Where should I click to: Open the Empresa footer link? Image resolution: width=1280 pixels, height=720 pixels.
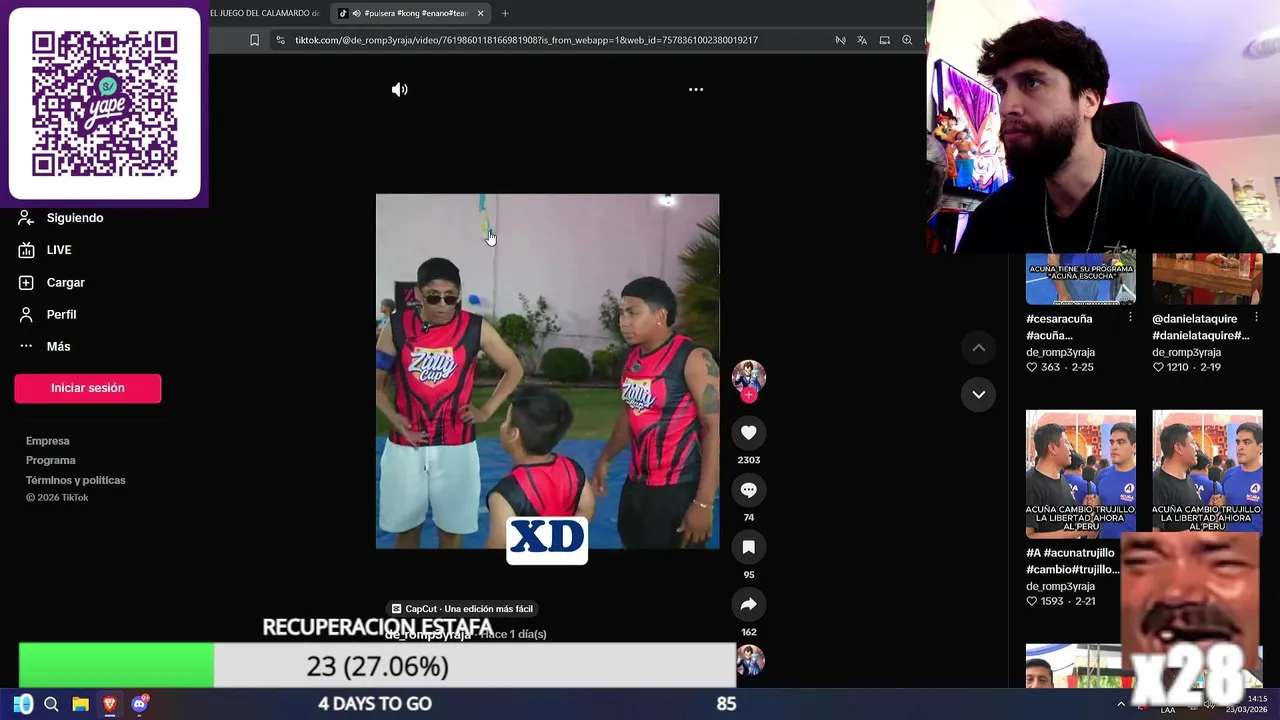tap(47, 441)
